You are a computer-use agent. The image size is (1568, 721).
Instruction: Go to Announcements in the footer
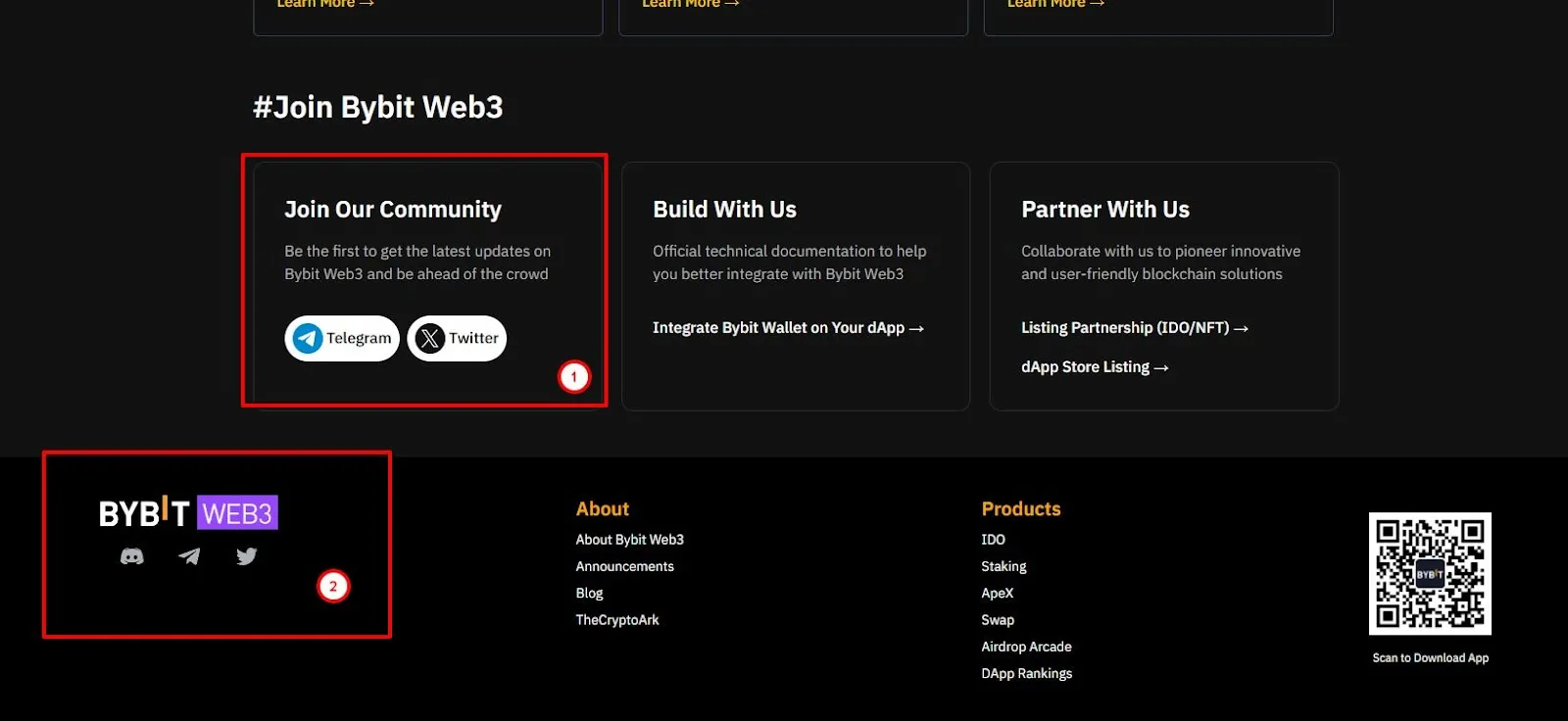click(x=625, y=566)
